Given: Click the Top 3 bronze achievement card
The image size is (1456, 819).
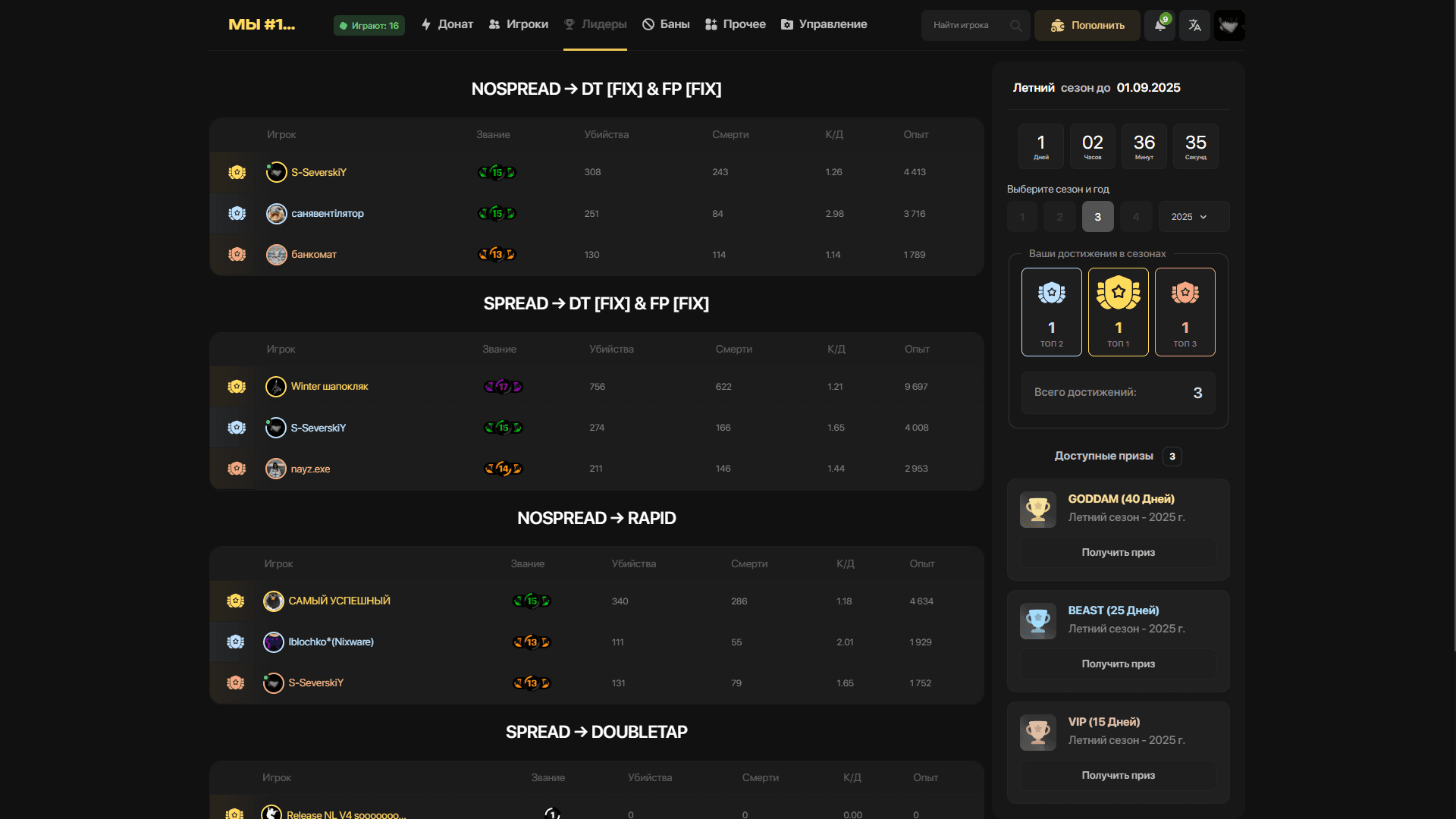Looking at the screenshot, I should click(x=1185, y=312).
